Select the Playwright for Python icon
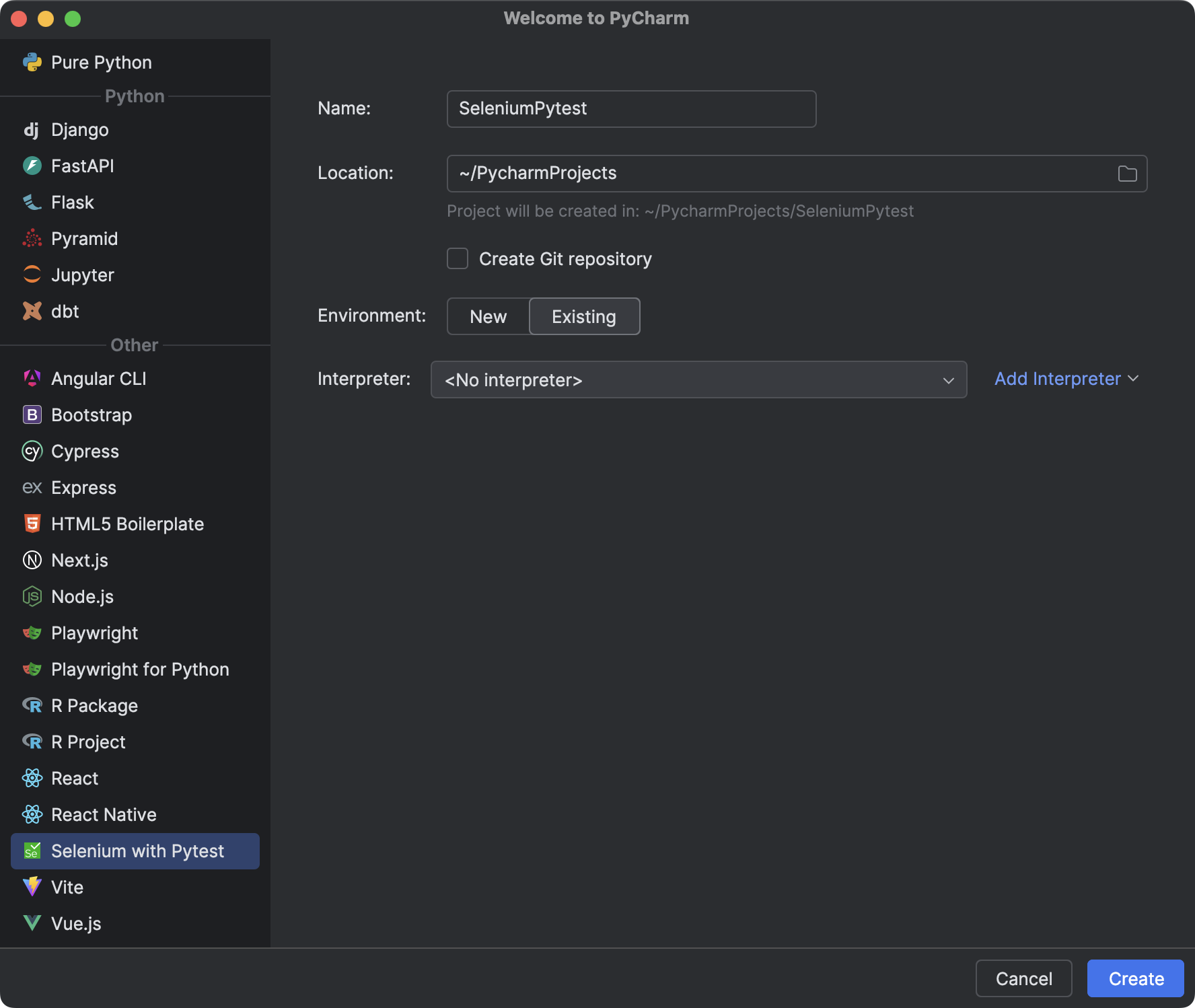Viewport: 1195px width, 1008px height. coord(32,669)
